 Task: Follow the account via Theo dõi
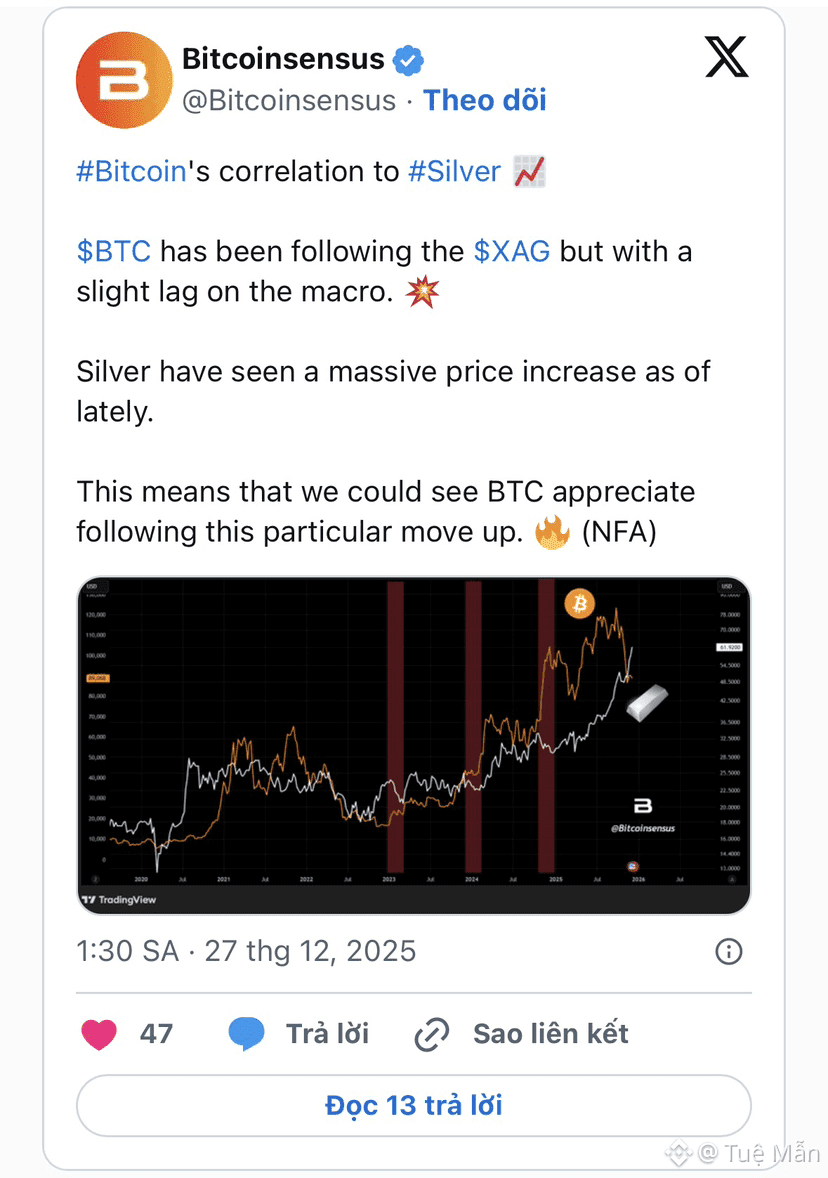pos(485,101)
